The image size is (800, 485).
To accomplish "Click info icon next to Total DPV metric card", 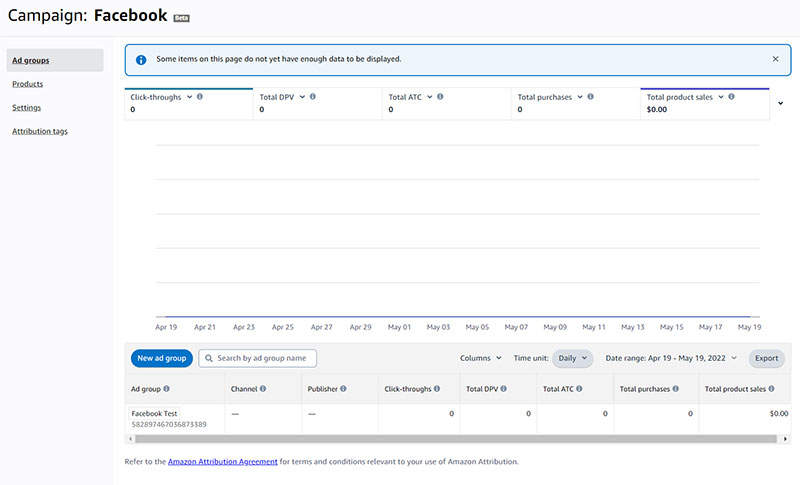I will pos(313,97).
